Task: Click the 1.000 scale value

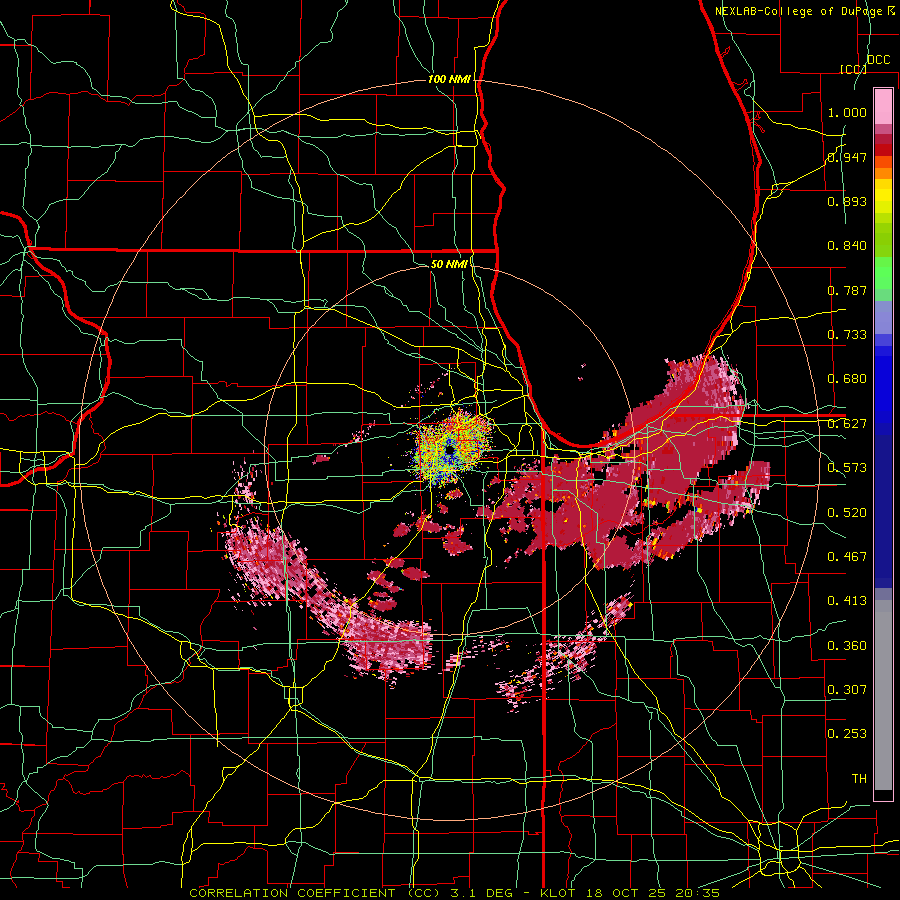Action: (x=847, y=112)
